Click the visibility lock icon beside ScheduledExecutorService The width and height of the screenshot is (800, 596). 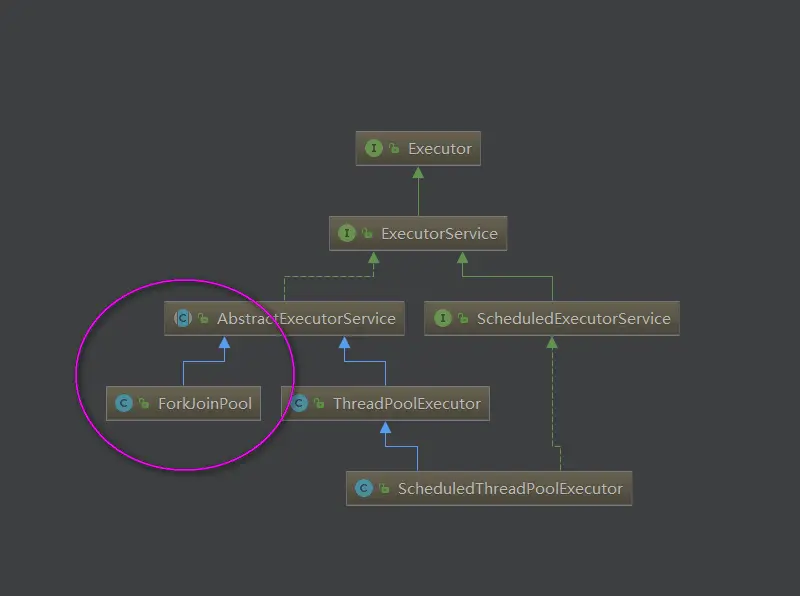click(x=463, y=318)
